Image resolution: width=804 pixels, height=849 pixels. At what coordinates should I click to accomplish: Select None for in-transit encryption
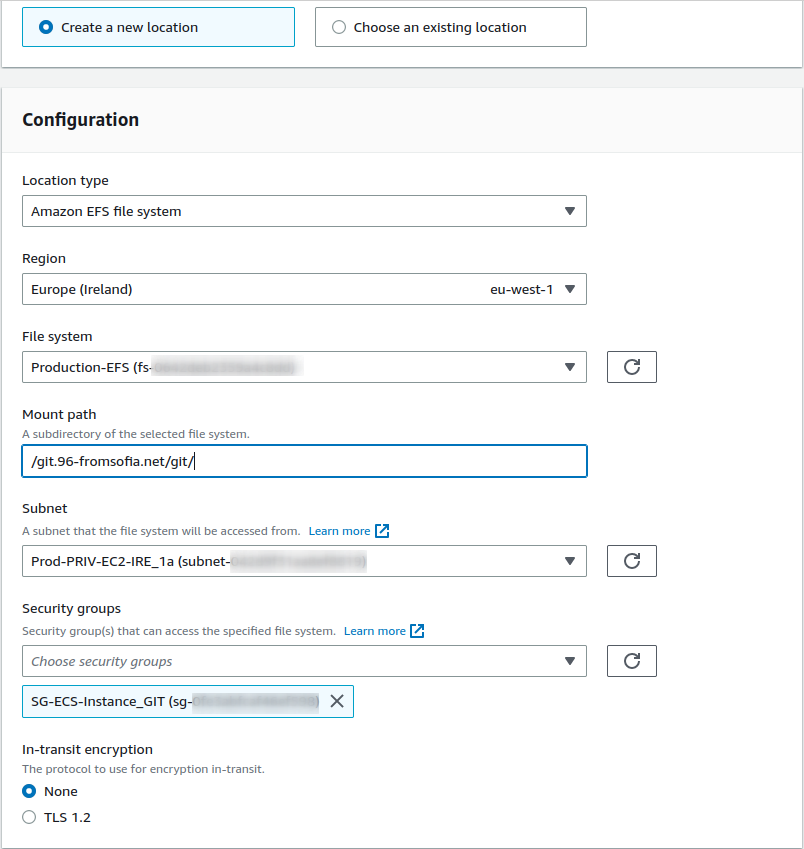[29, 791]
